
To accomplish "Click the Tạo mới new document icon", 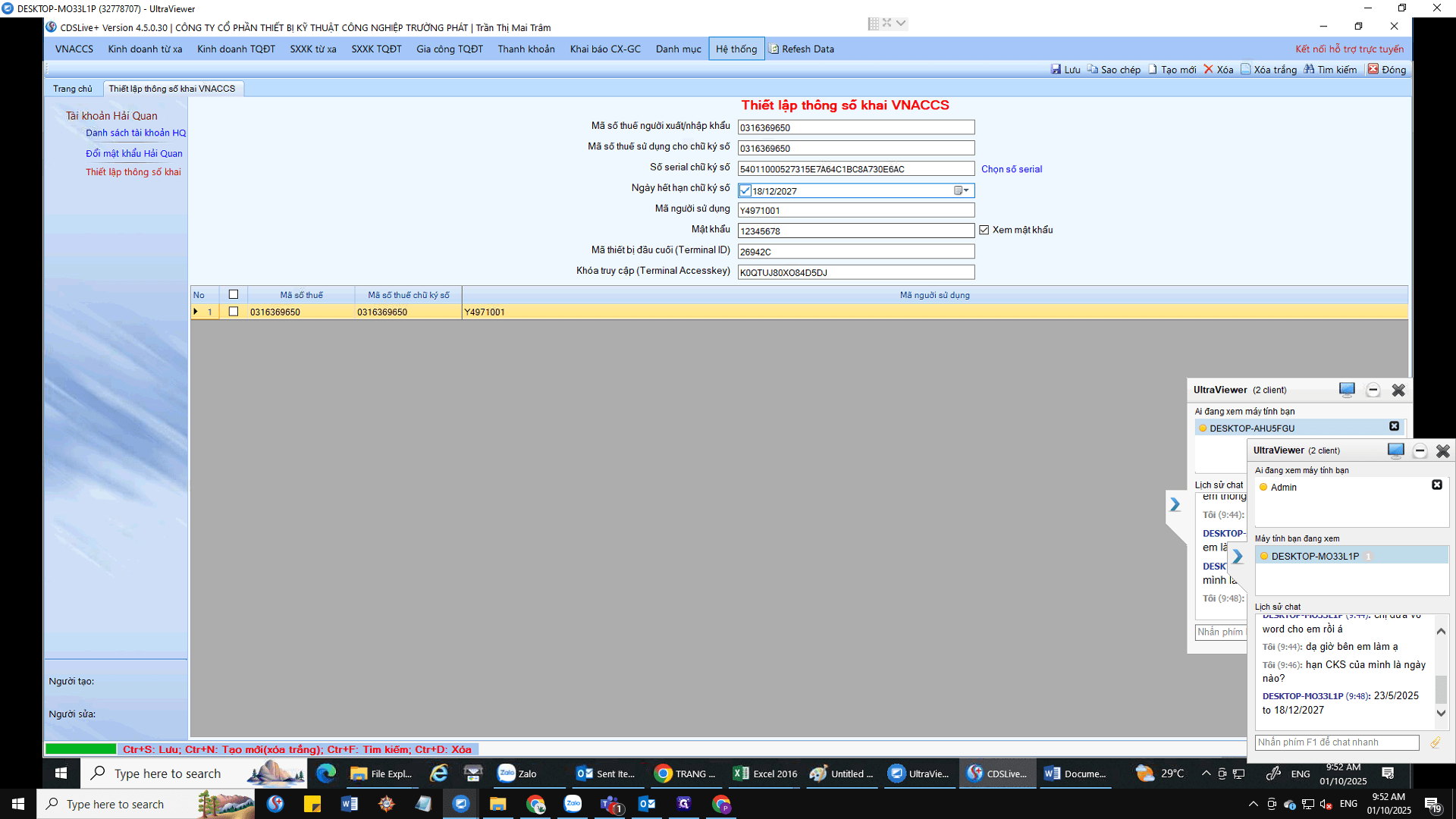I will pos(1153,69).
